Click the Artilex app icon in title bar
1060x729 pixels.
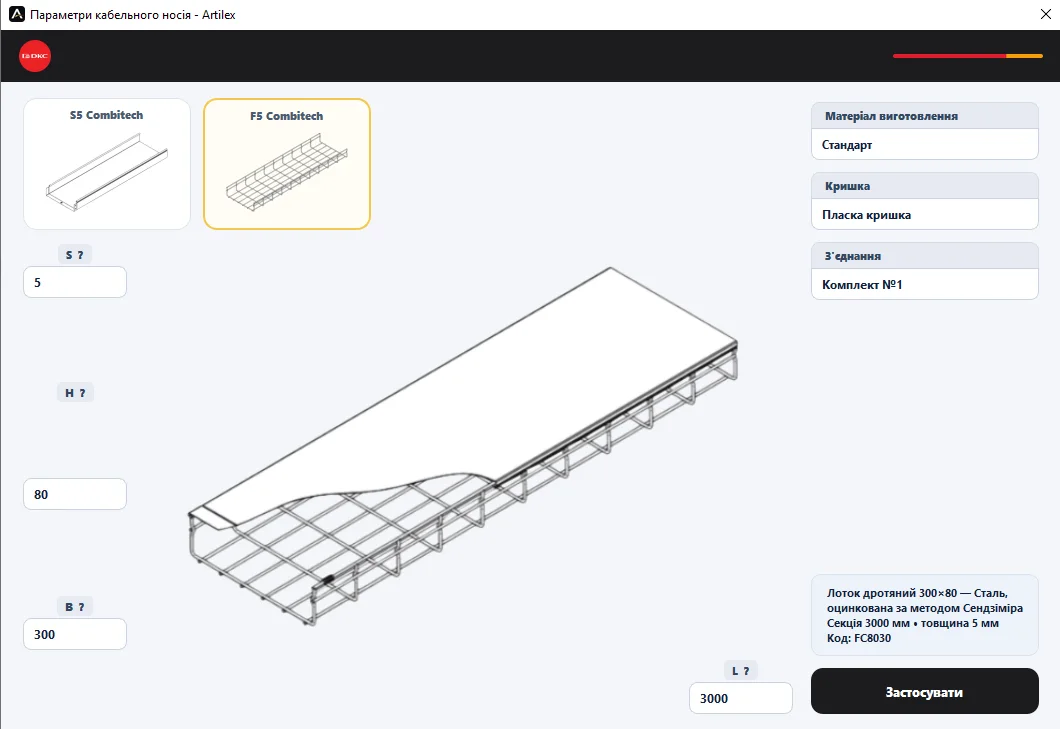pyautogui.click(x=17, y=14)
